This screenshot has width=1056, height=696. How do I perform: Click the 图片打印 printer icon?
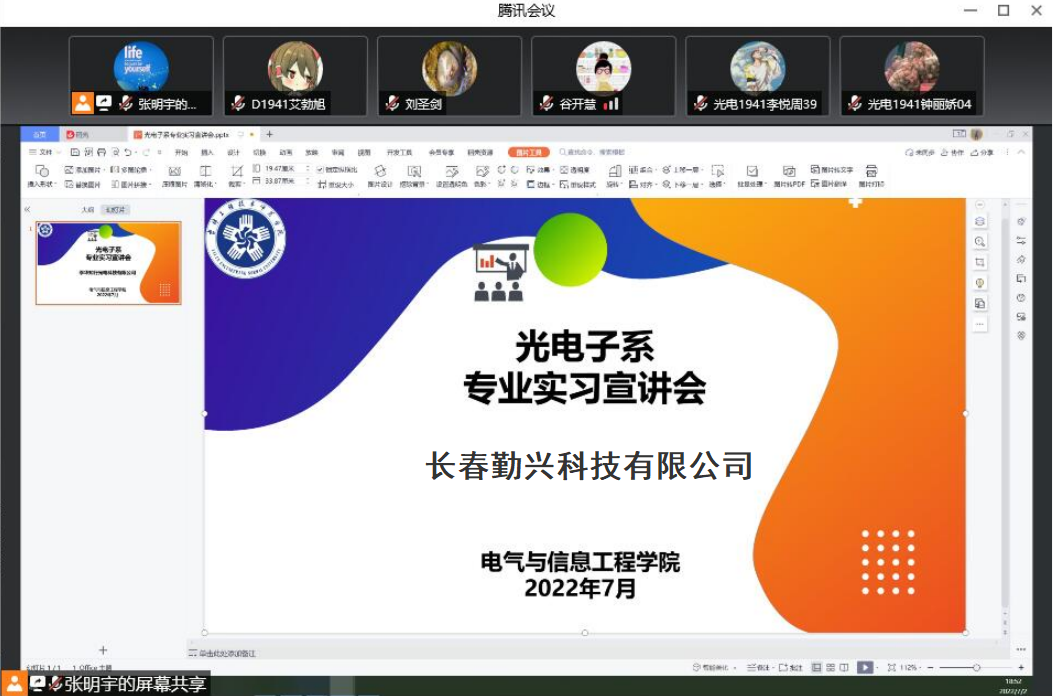click(x=871, y=171)
